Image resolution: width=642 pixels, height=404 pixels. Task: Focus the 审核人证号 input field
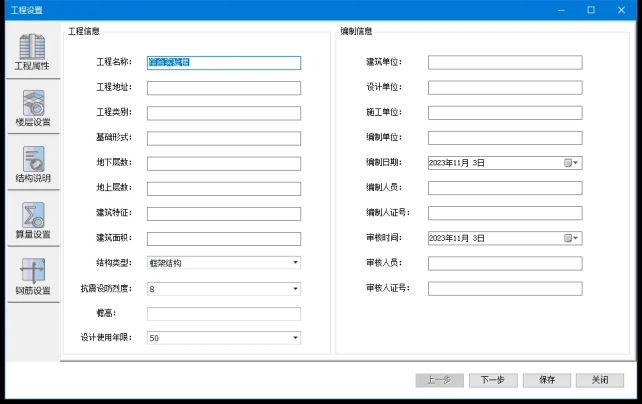(504, 288)
